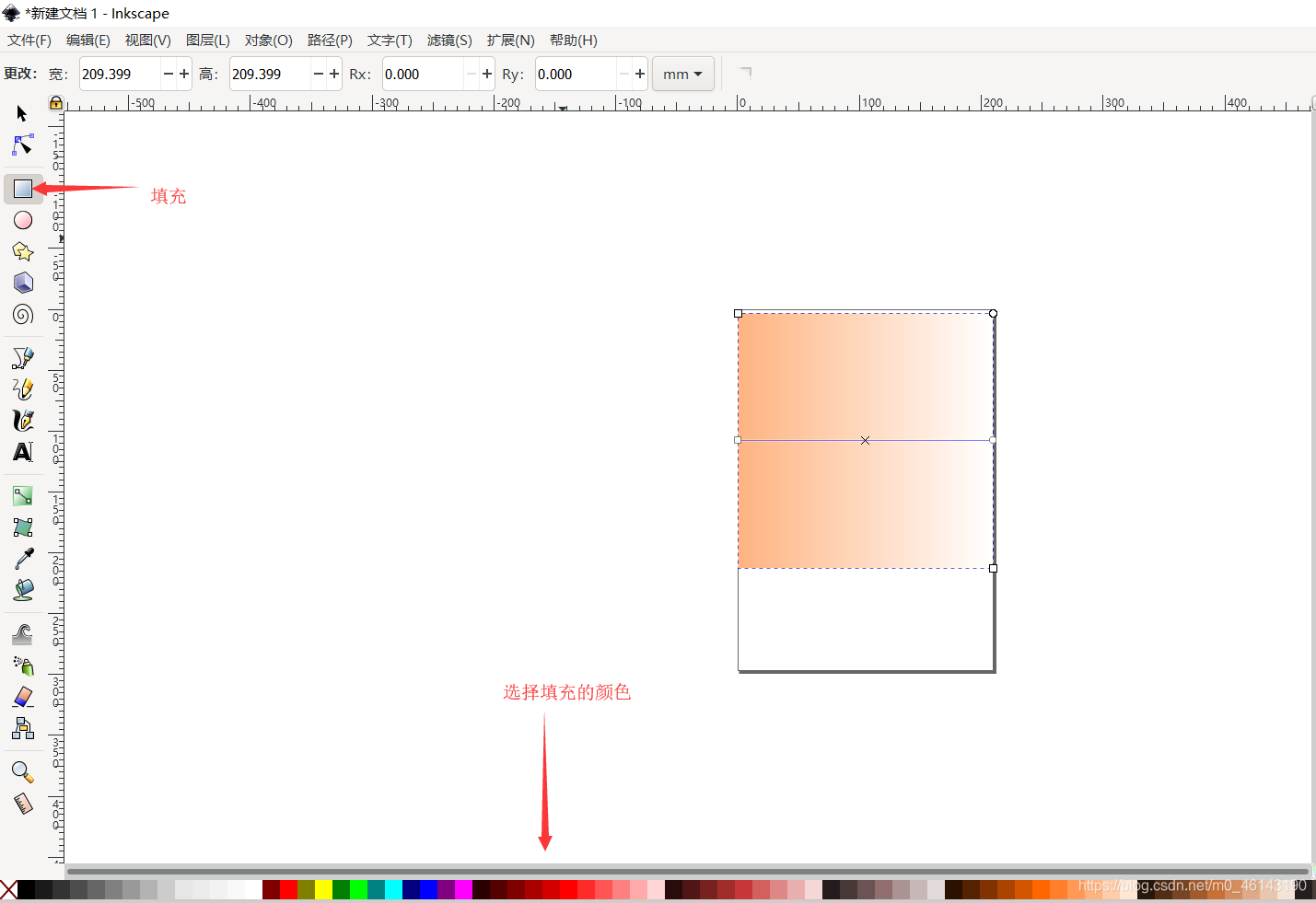
Task: Select the Text tool
Action: point(23,451)
